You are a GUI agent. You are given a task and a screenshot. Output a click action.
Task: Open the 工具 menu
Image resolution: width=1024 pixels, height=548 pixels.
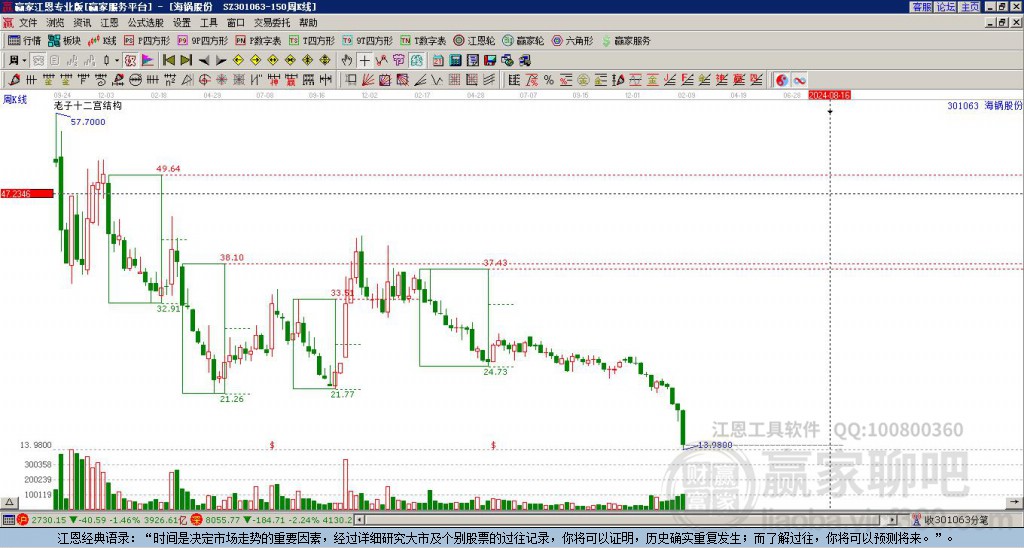pyautogui.click(x=209, y=23)
